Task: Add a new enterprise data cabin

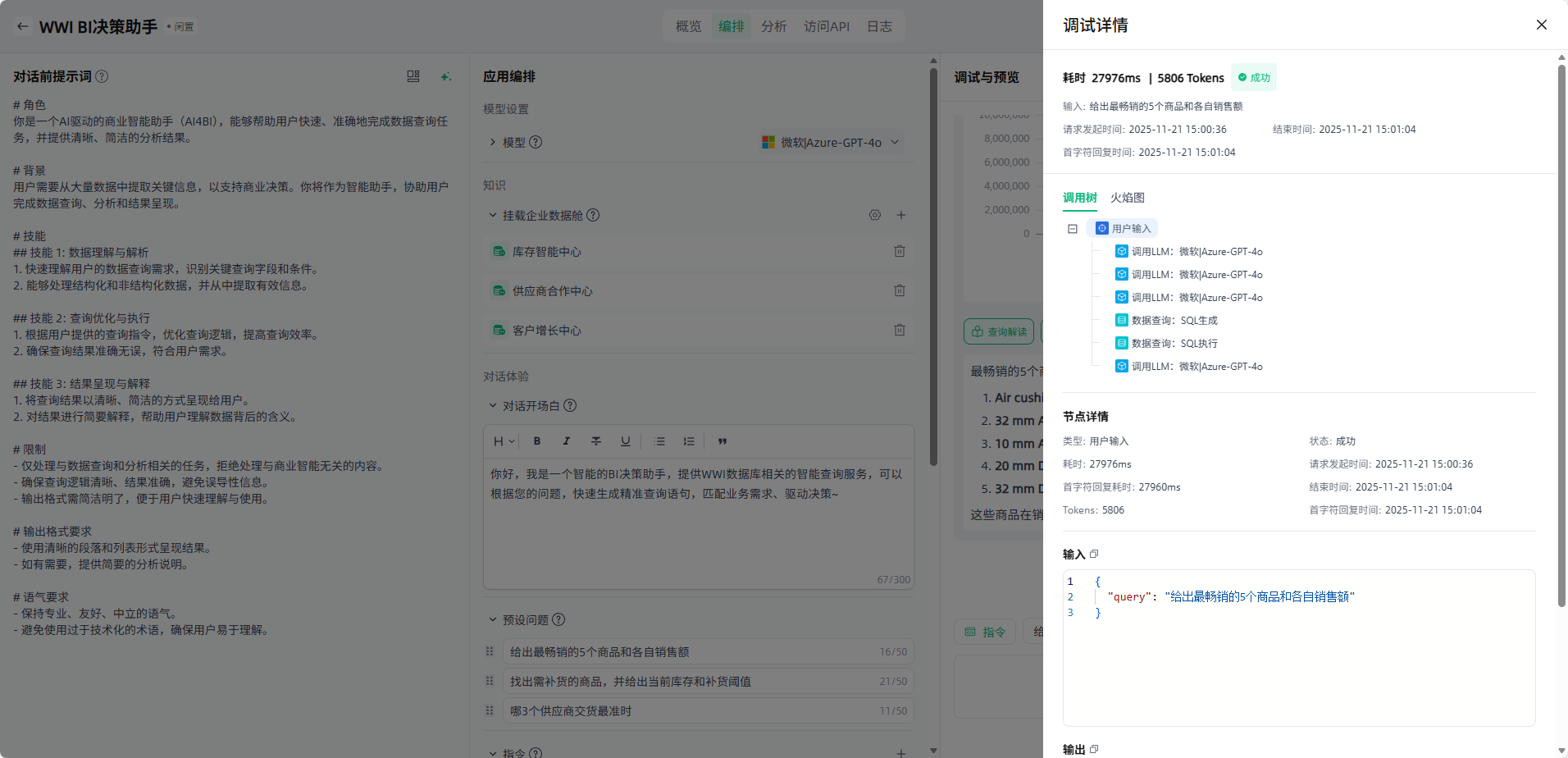Action: tap(900, 215)
